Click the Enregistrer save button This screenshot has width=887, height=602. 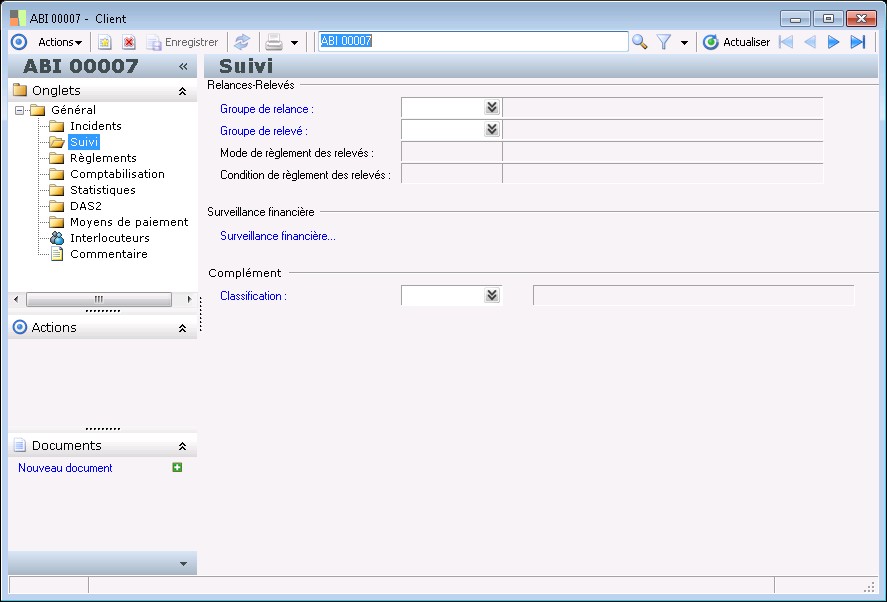point(182,42)
